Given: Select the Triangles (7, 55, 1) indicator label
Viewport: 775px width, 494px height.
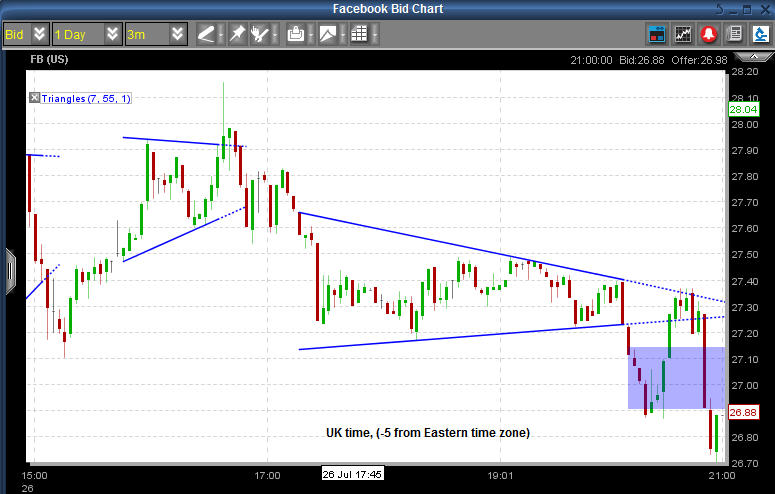Looking at the screenshot, I should (x=86, y=98).
